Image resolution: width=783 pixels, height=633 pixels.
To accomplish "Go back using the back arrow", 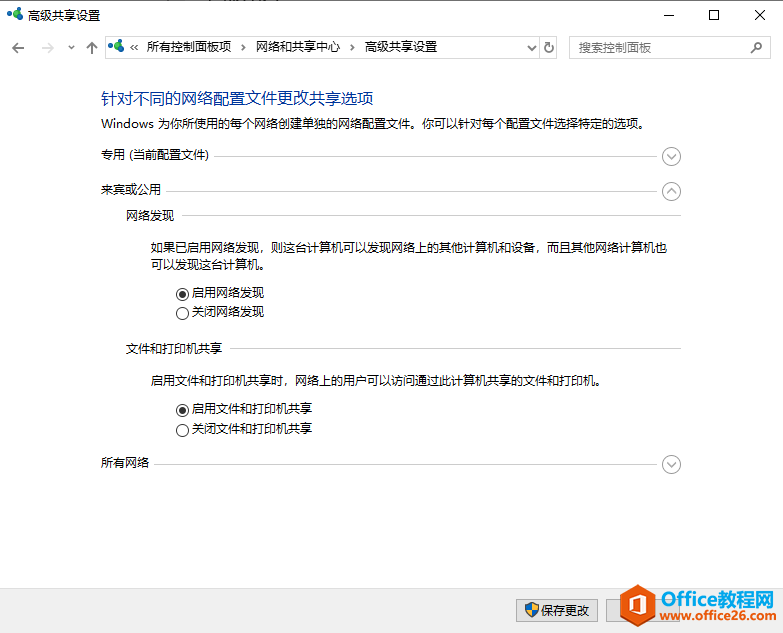I will click(18, 48).
